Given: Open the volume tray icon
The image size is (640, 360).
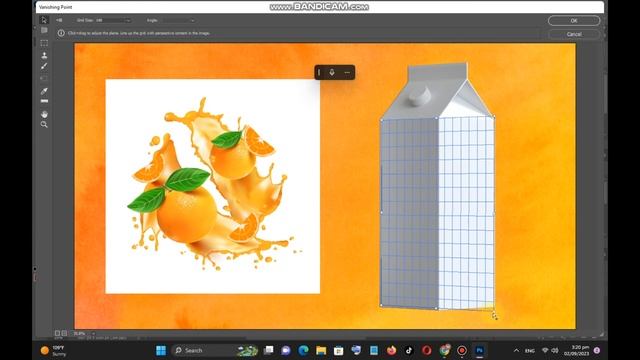Looking at the screenshot, I should (x=555, y=350).
